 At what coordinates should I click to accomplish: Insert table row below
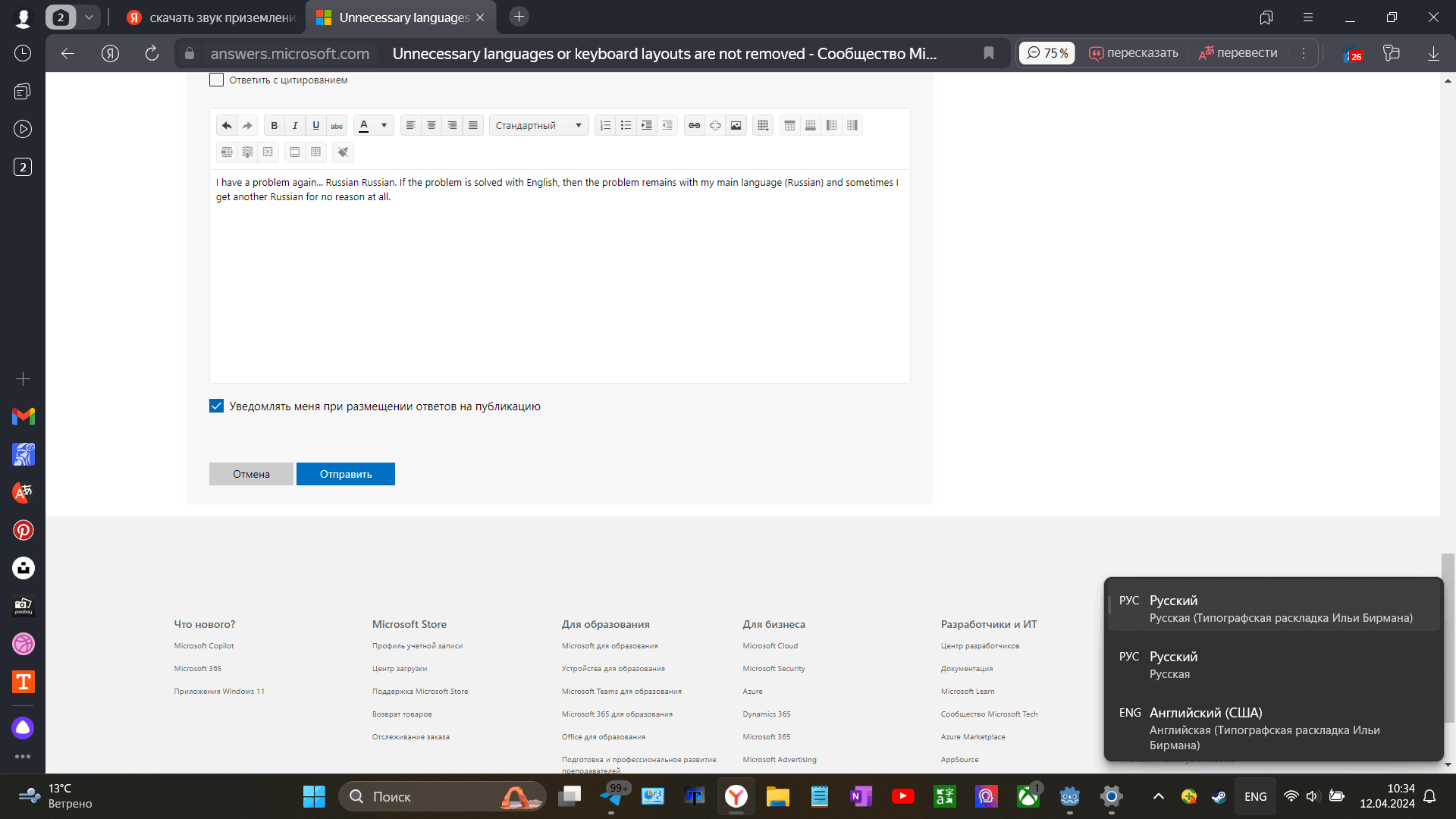[811, 126]
